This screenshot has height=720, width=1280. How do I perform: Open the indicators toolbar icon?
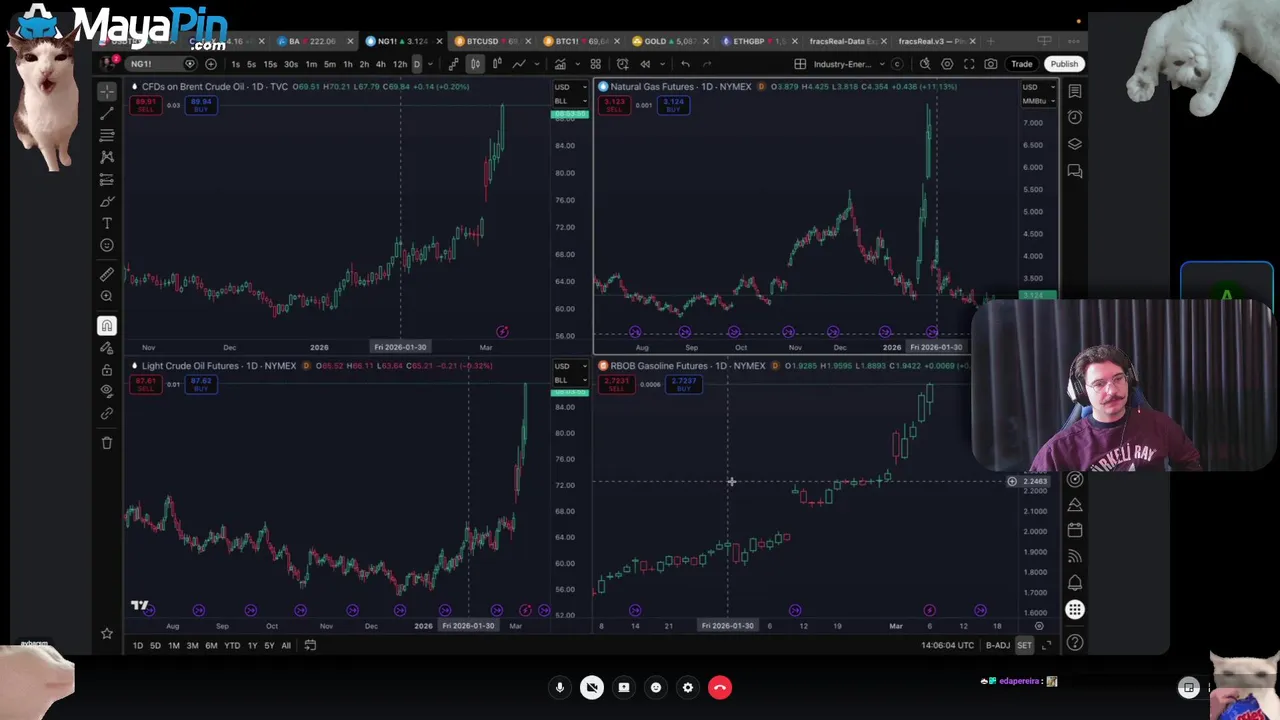(x=560, y=64)
